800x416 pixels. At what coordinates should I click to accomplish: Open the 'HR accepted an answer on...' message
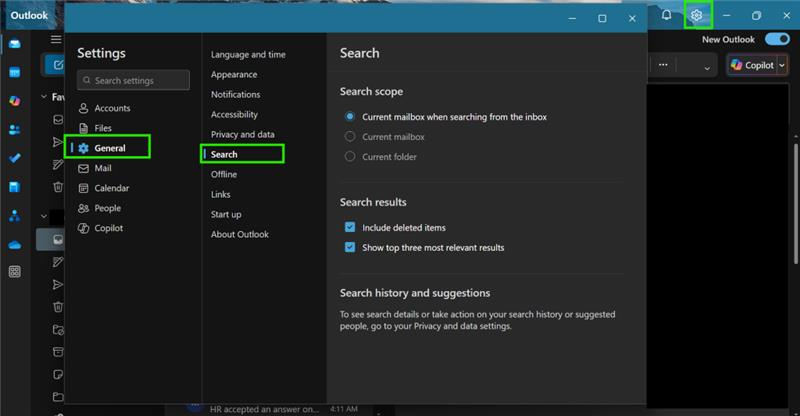click(x=264, y=409)
